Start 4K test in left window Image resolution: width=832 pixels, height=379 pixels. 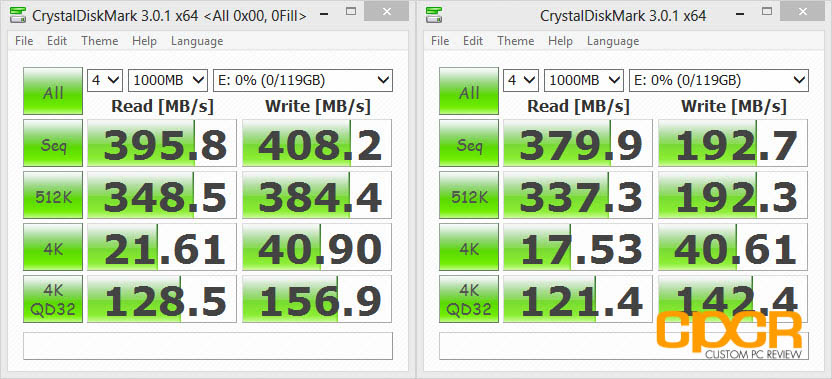click(53, 247)
